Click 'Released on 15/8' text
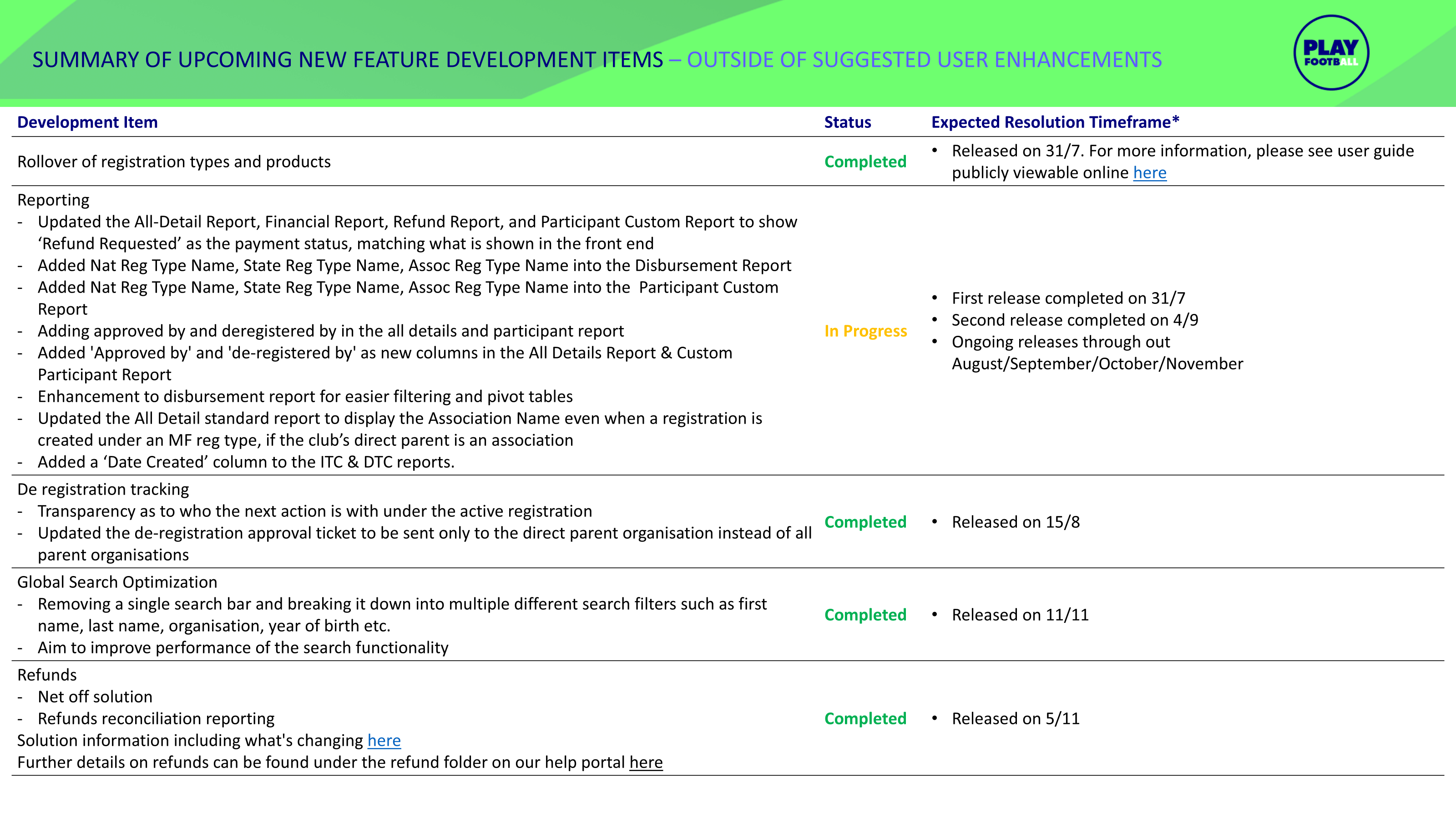 point(1015,522)
